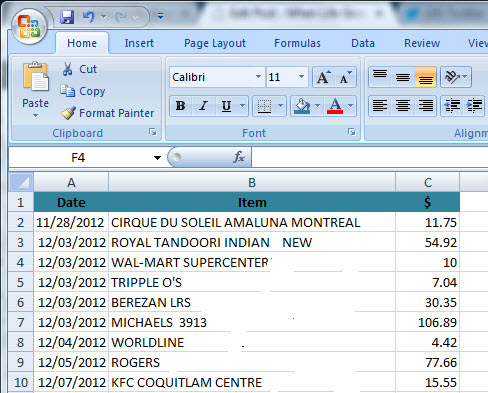This screenshot has height=393, width=488.
Task: Click the Copy text label
Action: [92, 91]
